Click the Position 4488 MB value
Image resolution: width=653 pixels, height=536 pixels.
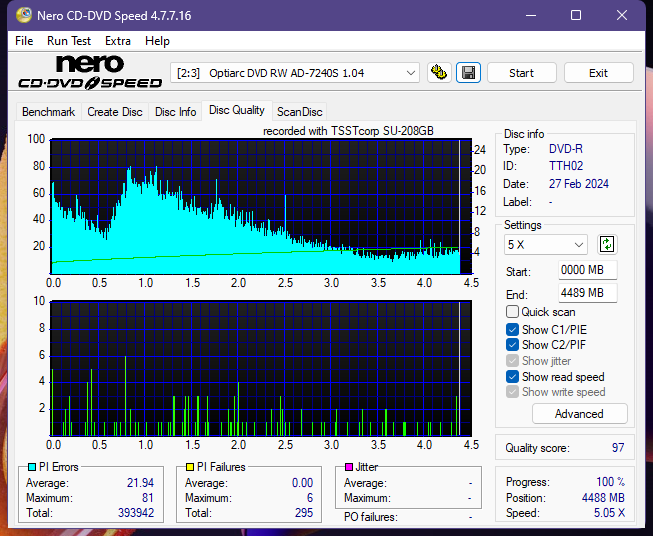click(x=603, y=498)
